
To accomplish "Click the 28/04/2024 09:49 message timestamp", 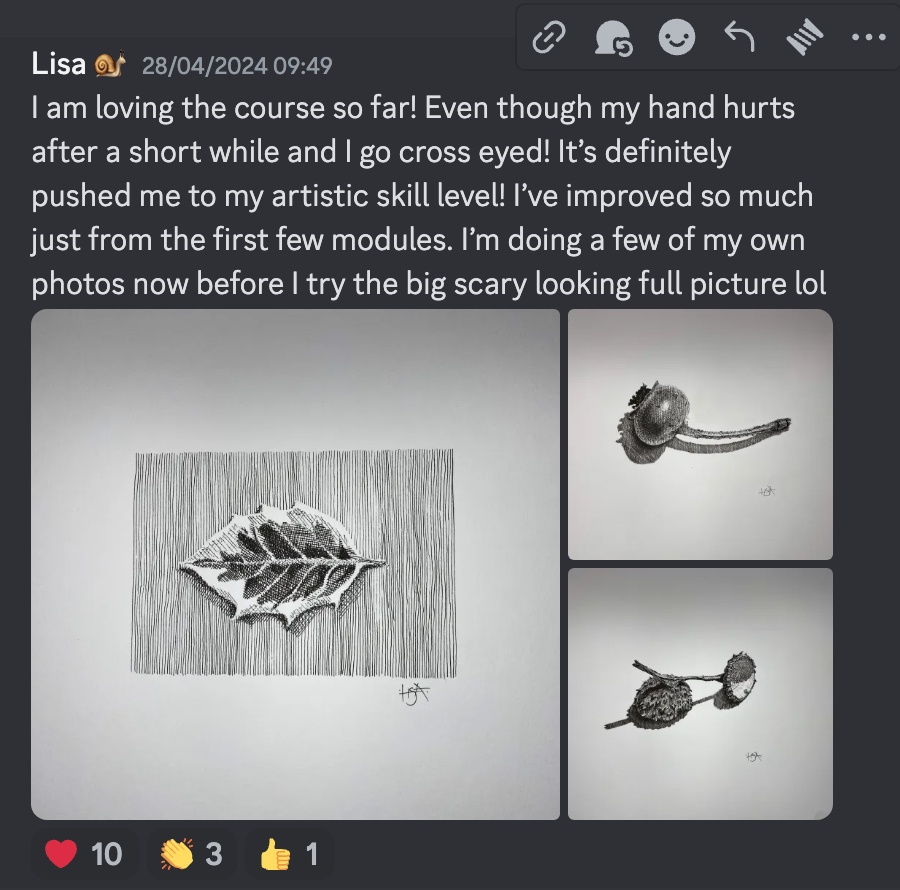I will click(237, 66).
